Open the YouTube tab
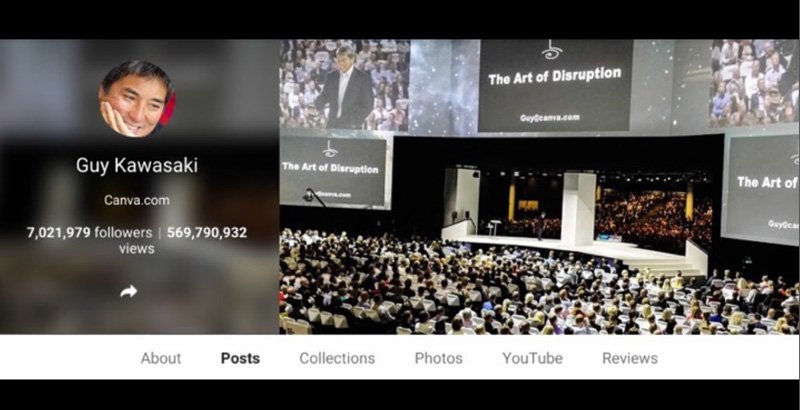The width and height of the screenshot is (800, 410). [x=532, y=358]
